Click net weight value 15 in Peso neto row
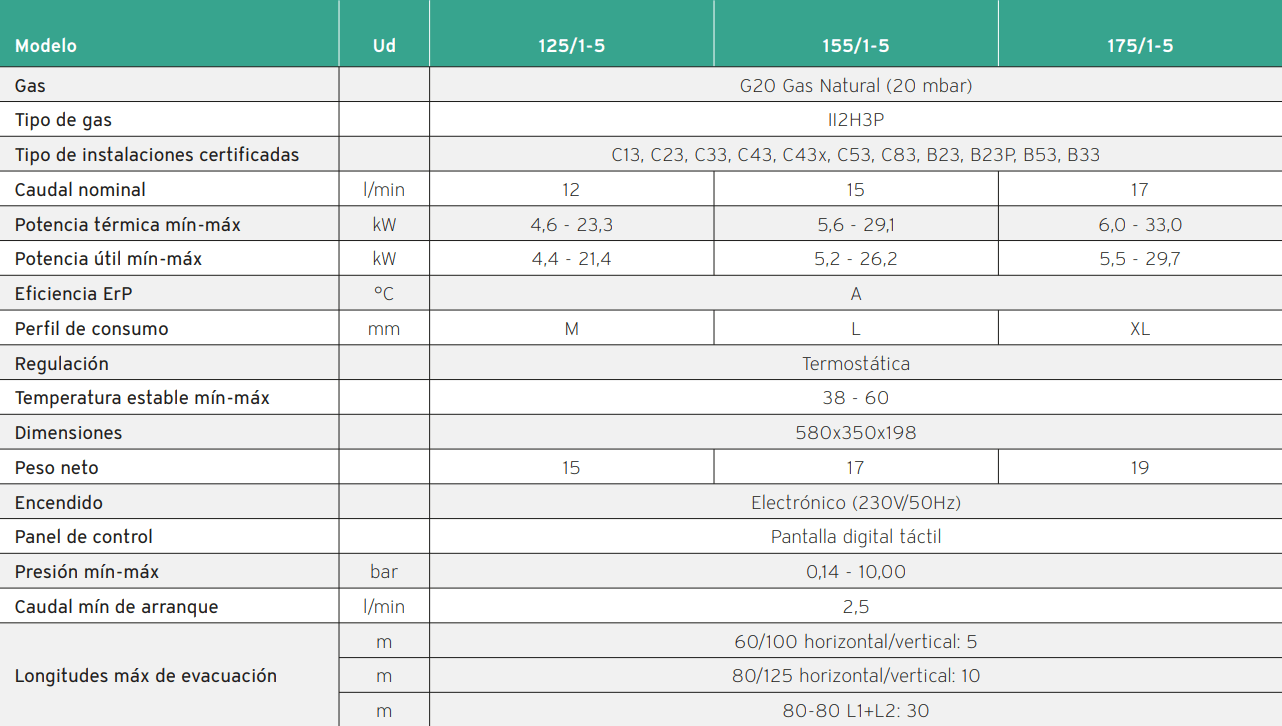Screen dimensions: 1282x726 coord(571,468)
